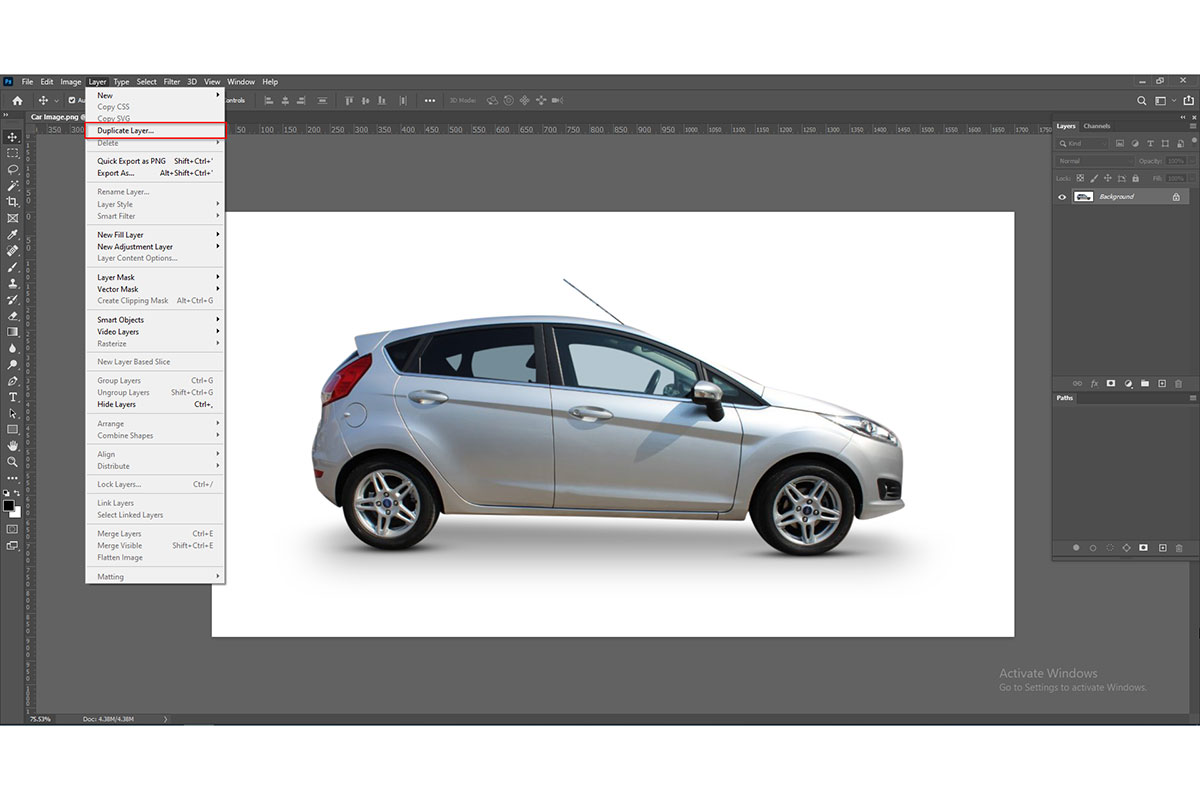
Task: Set a new foreground color swatch
Action: click(x=10, y=506)
